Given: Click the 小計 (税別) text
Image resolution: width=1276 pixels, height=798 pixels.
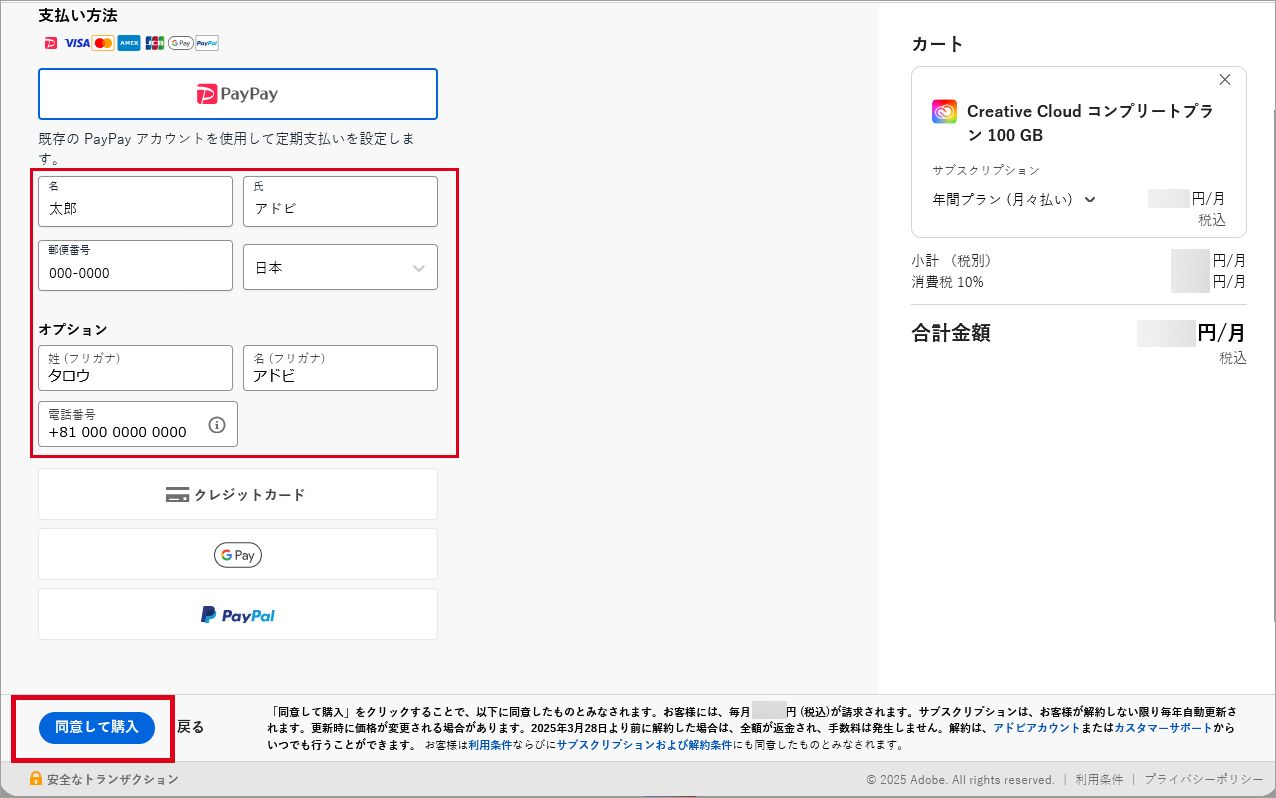Looking at the screenshot, I should (951, 260).
